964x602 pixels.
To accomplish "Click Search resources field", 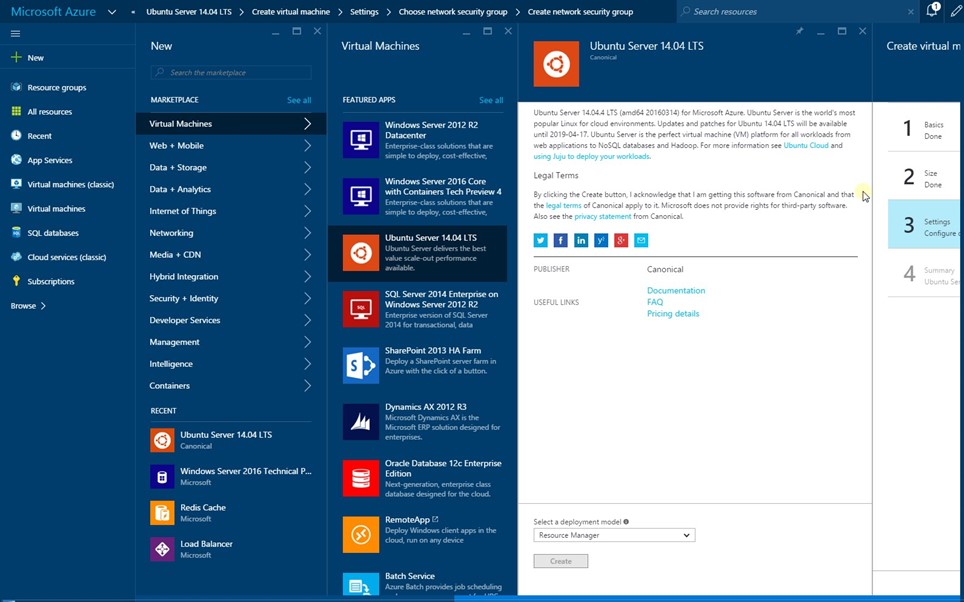I will coord(798,12).
